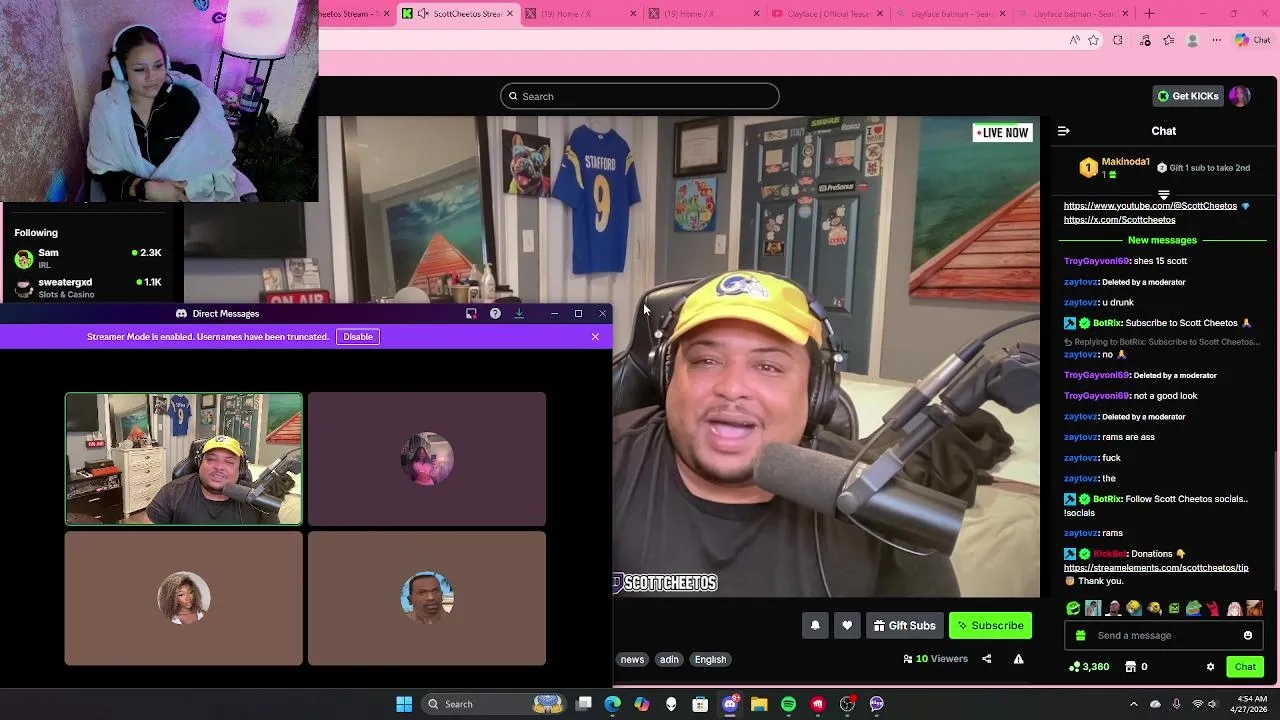The width and height of the screenshot is (1280, 720).
Task: Select the blue-background man avatar participant tile
Action: tap(427, 598)
